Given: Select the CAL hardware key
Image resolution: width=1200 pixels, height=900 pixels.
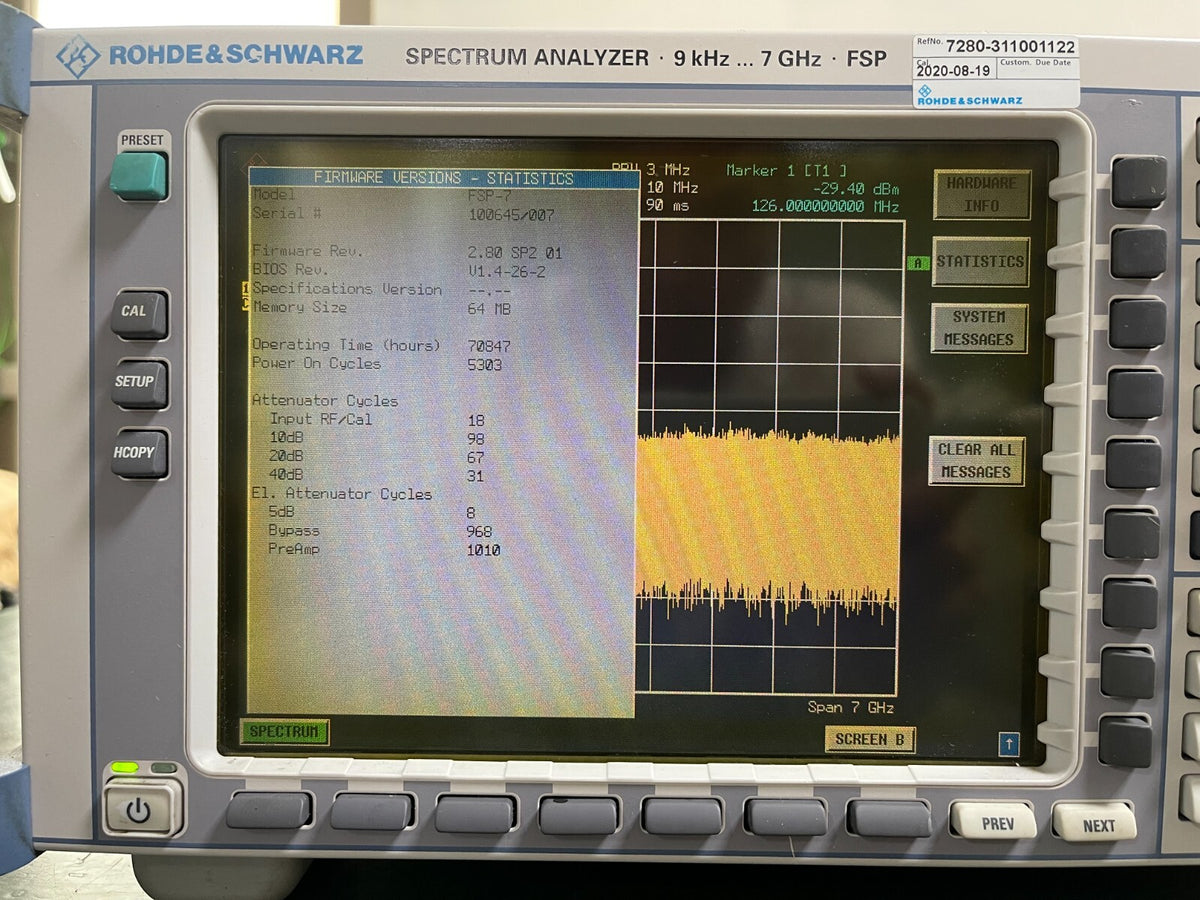Looking at the screenshot, I should (138, 313).
